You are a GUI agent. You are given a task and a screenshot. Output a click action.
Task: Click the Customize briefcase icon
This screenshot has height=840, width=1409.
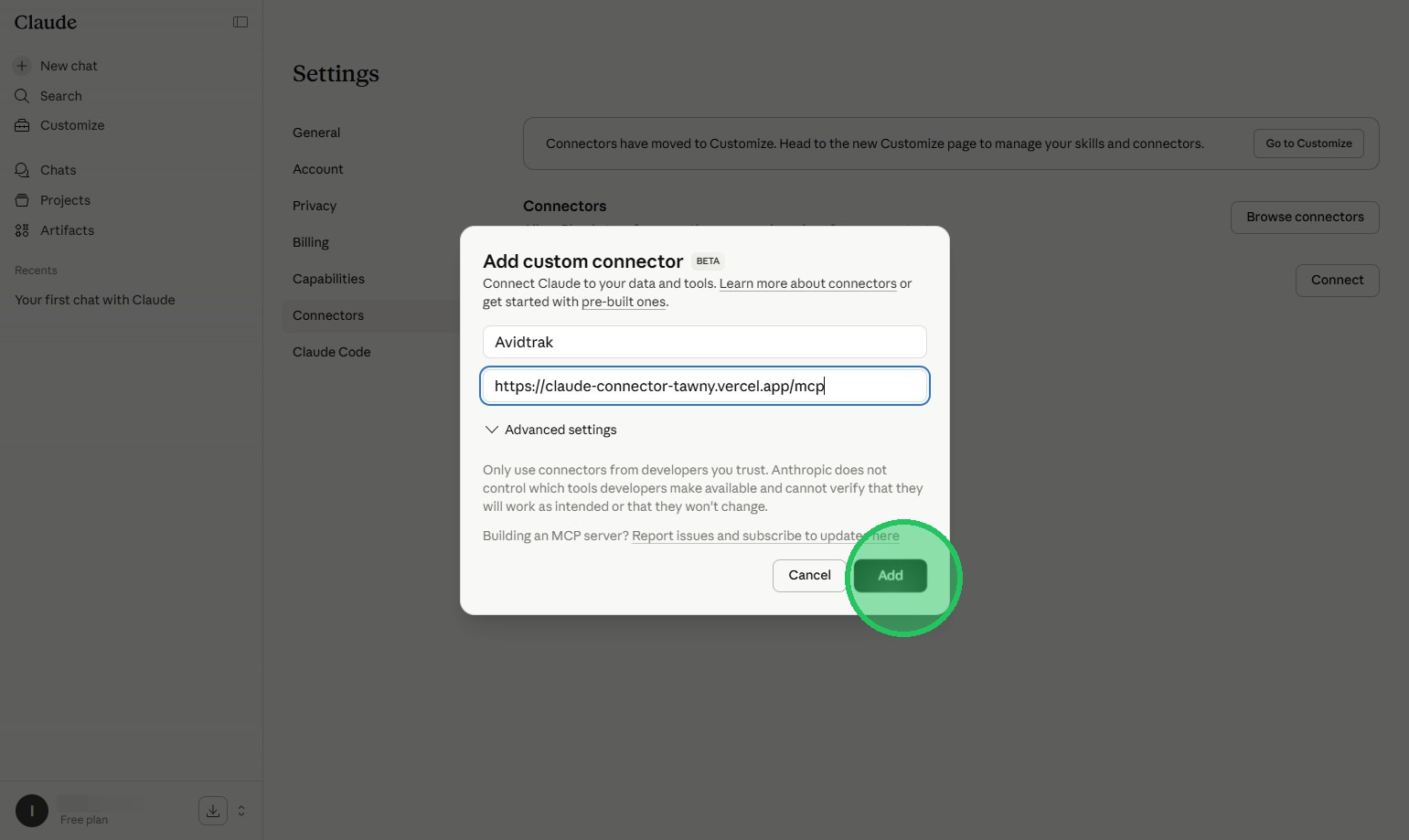tap(22, 125)
